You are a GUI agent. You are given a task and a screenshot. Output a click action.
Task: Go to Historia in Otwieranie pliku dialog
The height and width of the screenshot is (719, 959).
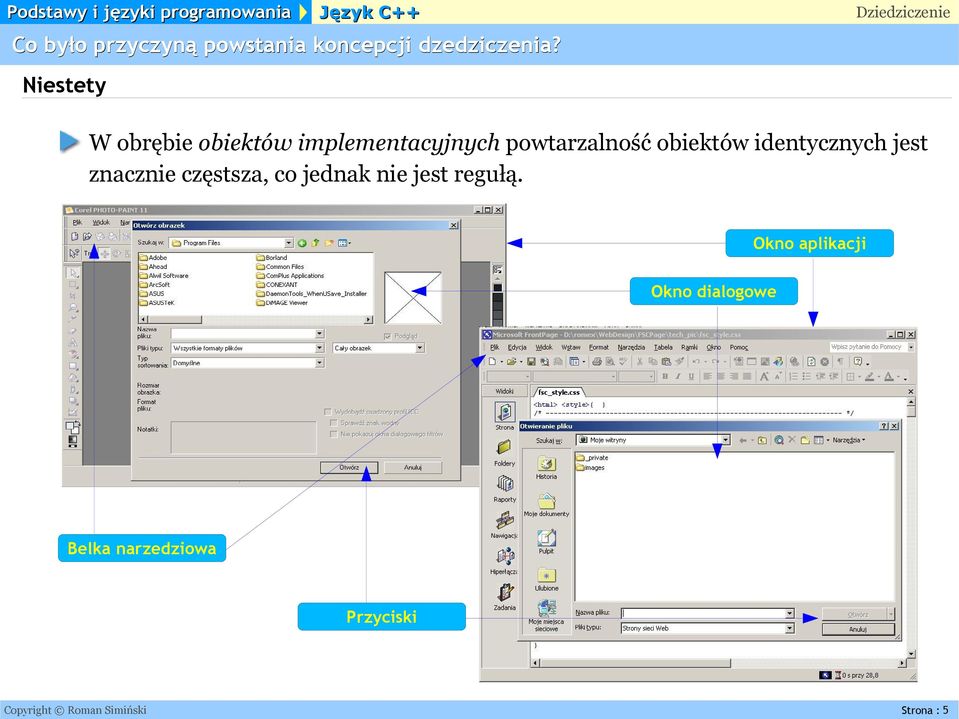click(x=546, y=468)
